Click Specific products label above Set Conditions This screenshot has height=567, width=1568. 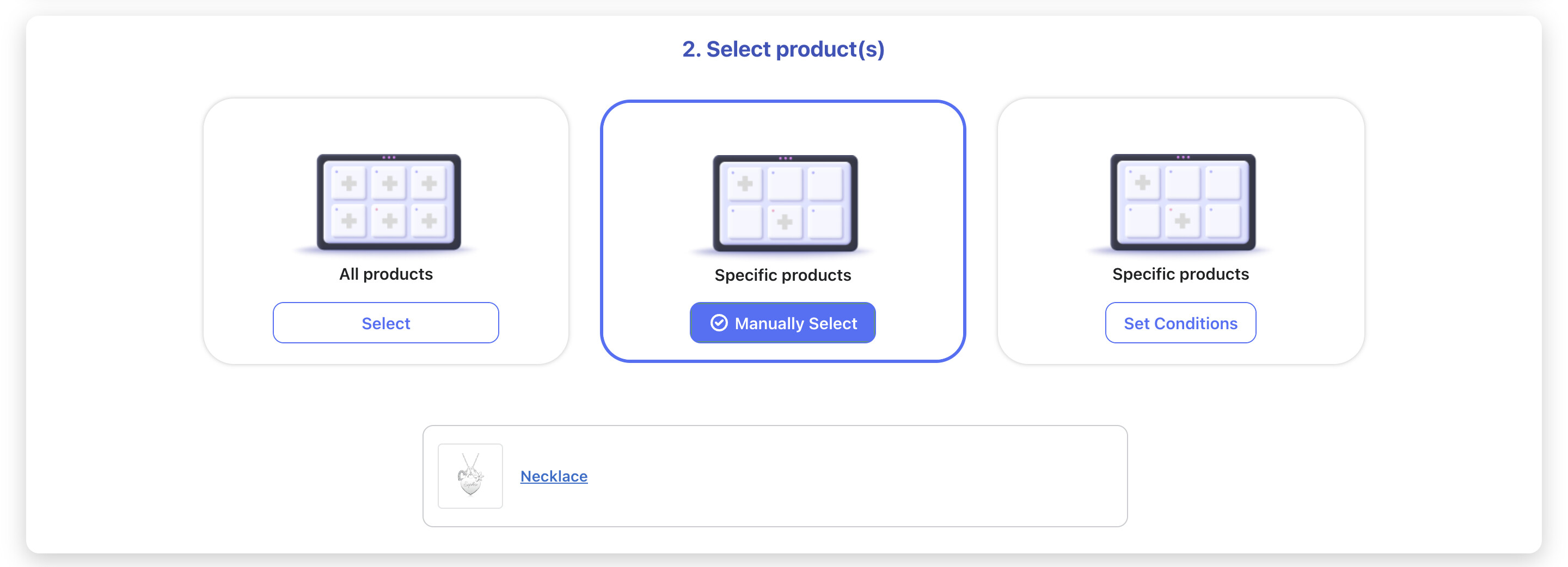point(1180,274)
